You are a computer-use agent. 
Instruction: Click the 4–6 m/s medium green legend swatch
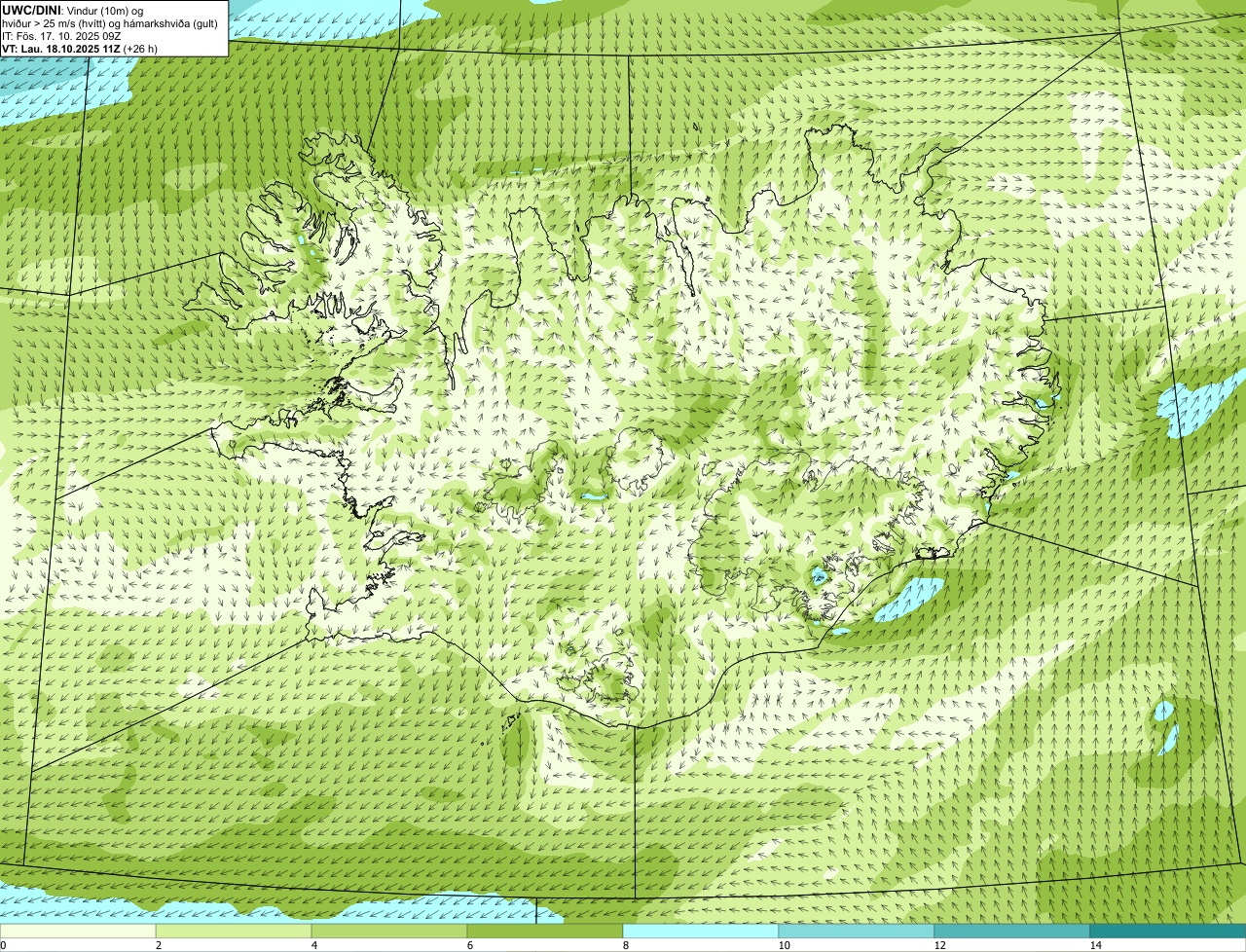click(389, 931)
